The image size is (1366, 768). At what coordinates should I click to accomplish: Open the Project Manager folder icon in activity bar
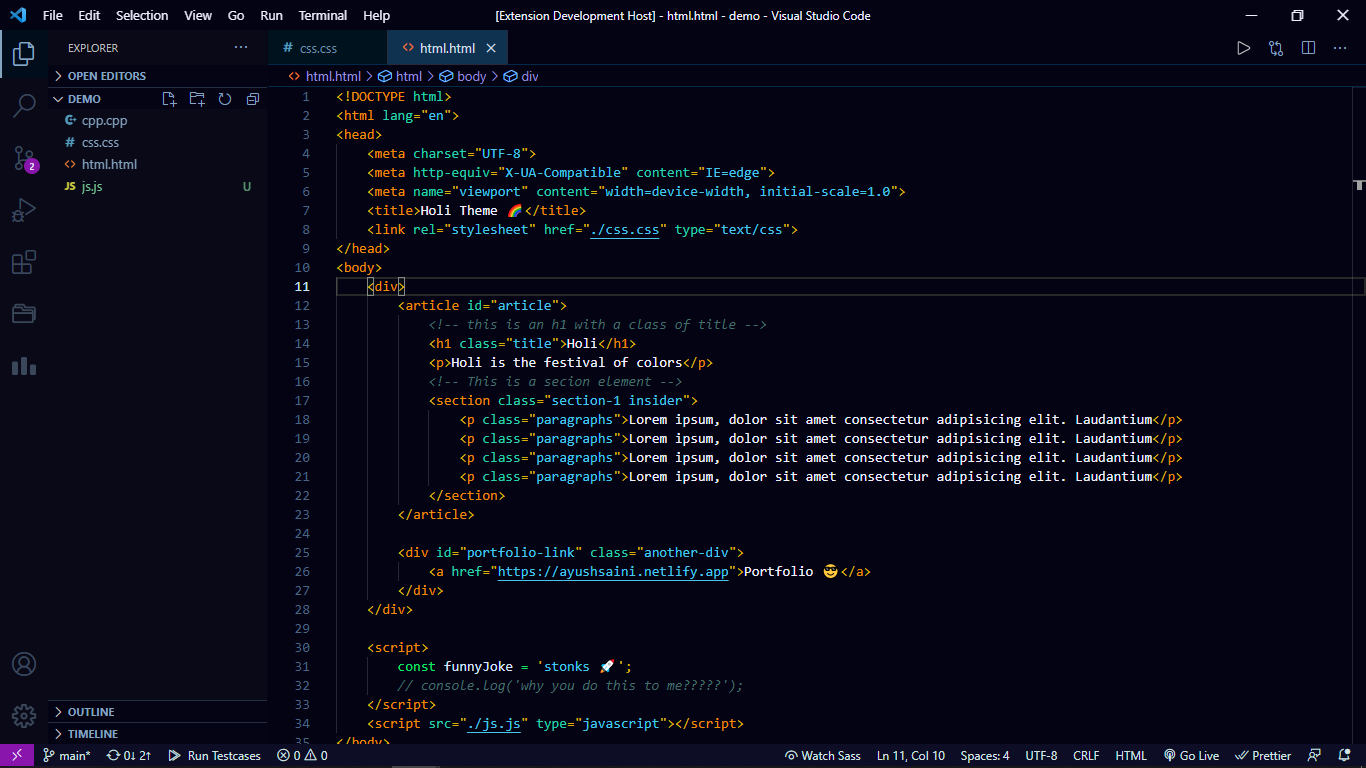(24, 314)
